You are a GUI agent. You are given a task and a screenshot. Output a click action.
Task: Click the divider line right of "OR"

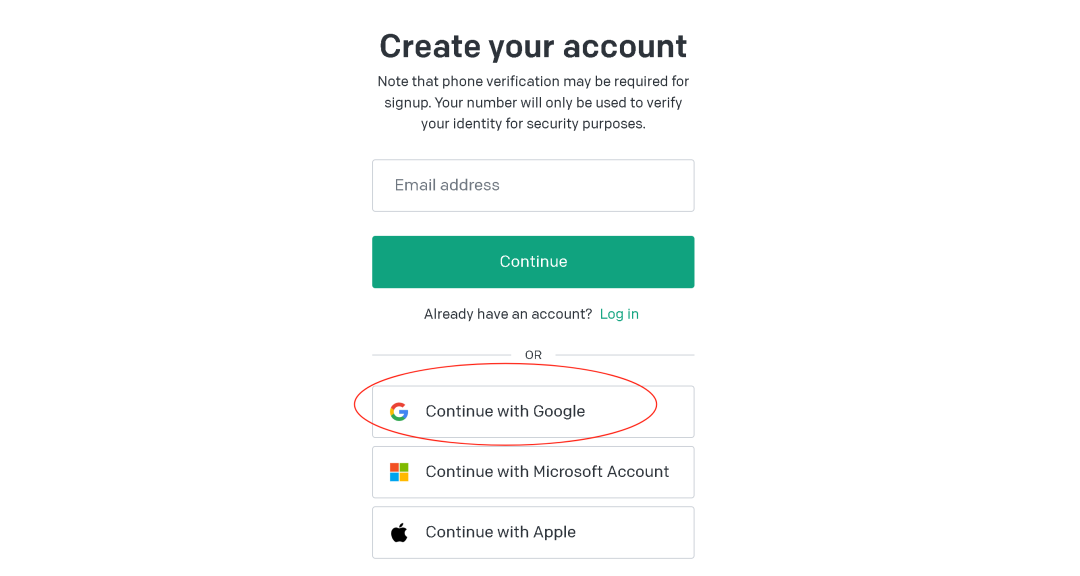[625, 355]
